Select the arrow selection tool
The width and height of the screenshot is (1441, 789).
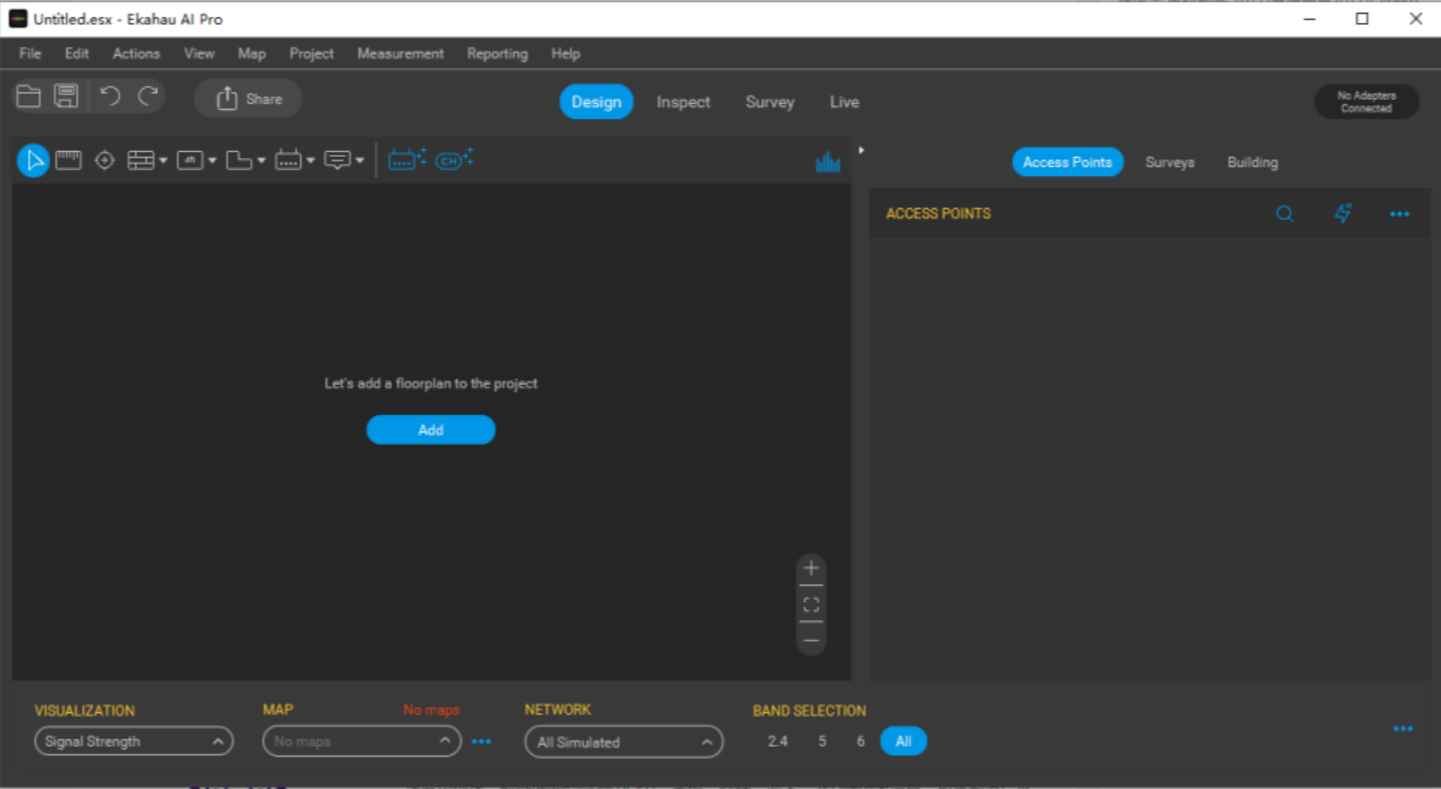33,159
